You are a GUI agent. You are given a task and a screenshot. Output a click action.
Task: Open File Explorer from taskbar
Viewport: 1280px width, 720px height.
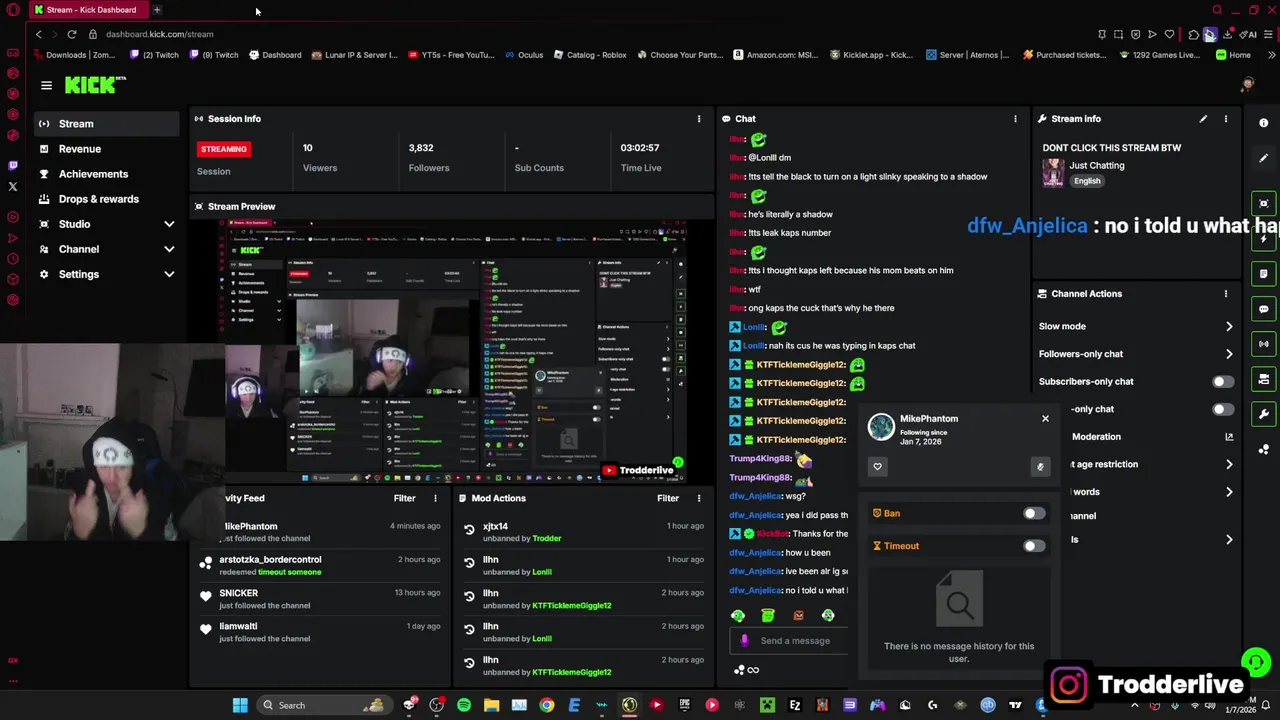(491, 705)
